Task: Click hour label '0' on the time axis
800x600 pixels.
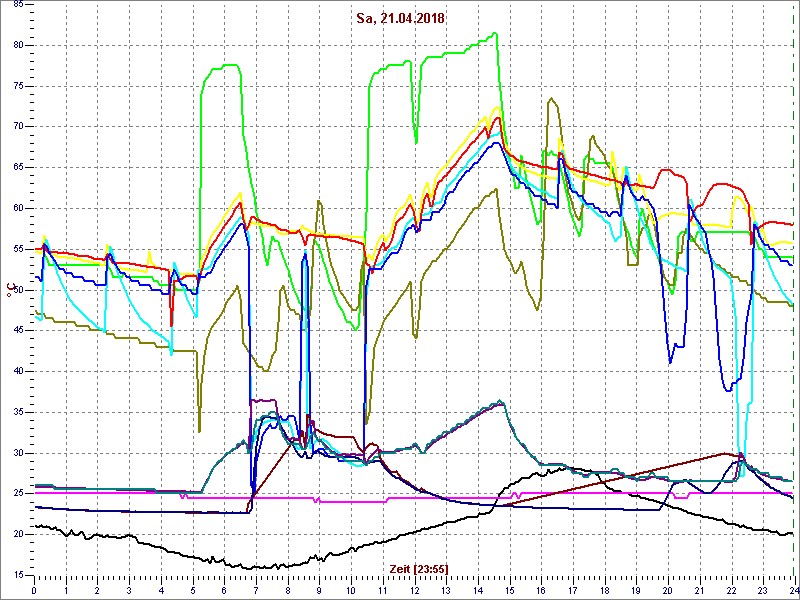Action: point(34,591)
